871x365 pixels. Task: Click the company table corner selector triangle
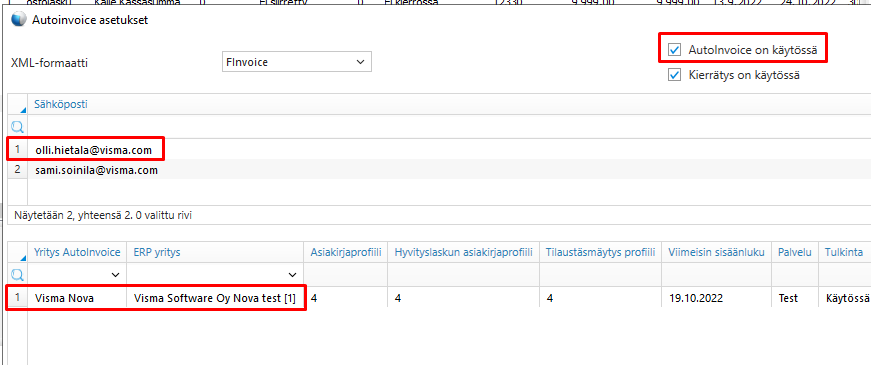coord(23,258)
